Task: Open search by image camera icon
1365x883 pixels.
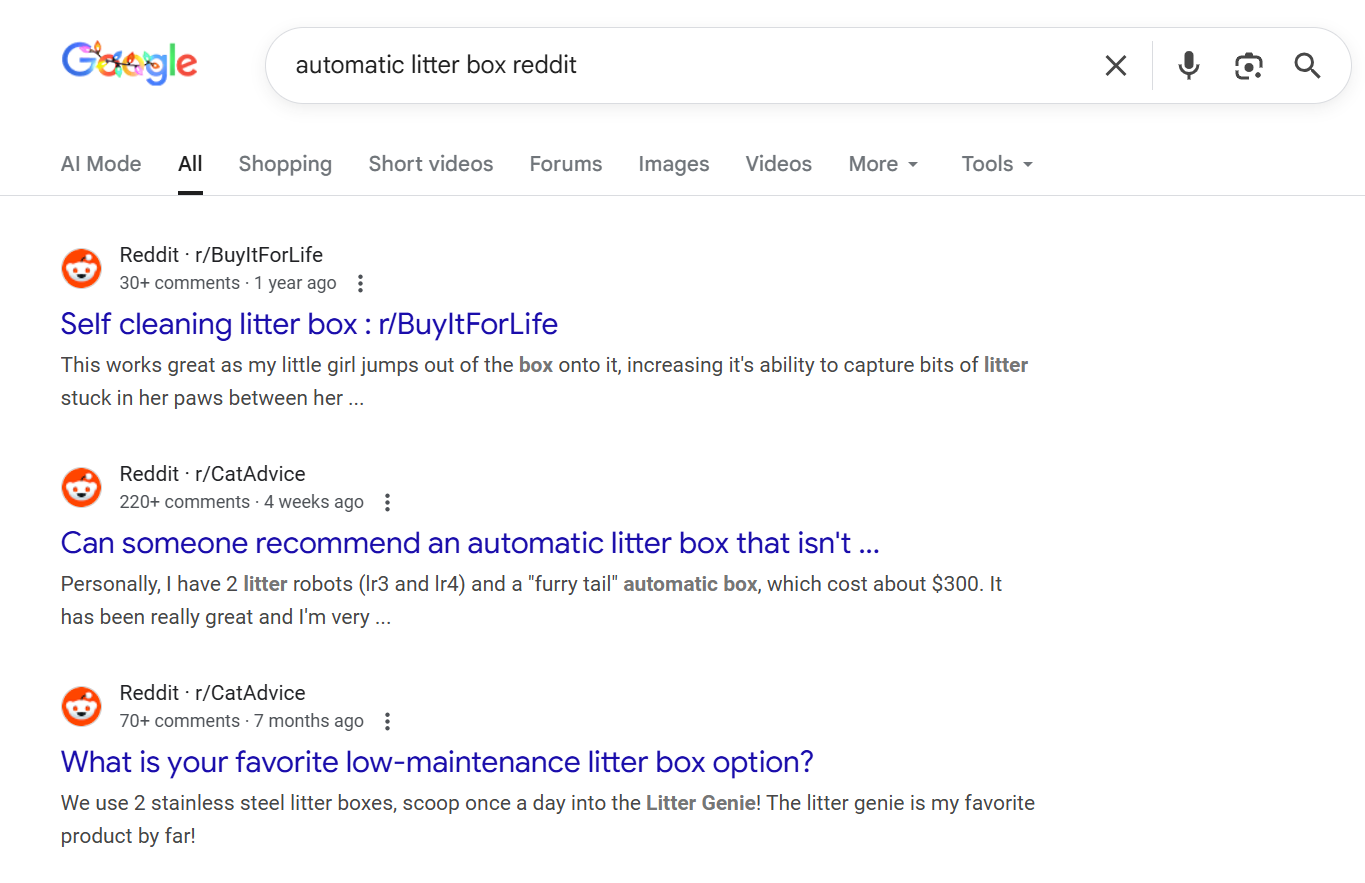Action: pos(1248,66)
